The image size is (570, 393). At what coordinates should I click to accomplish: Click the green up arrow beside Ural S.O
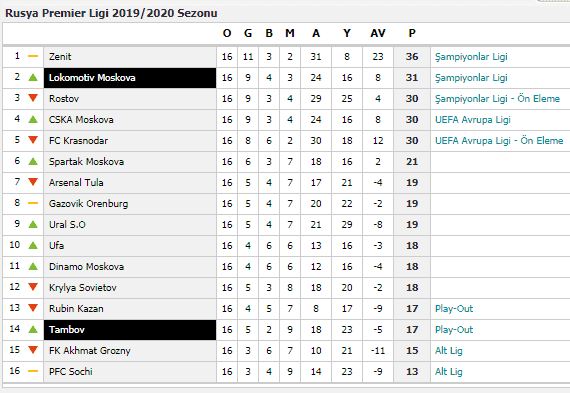[x=33, y=224]
